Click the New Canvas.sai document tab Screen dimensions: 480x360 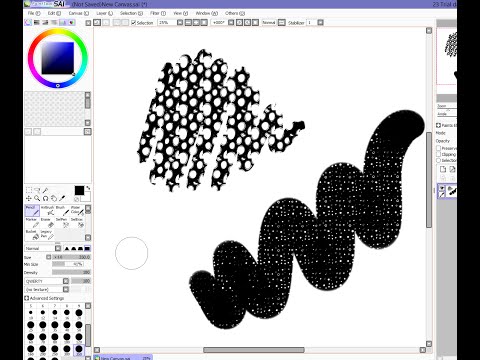(122, 357)
